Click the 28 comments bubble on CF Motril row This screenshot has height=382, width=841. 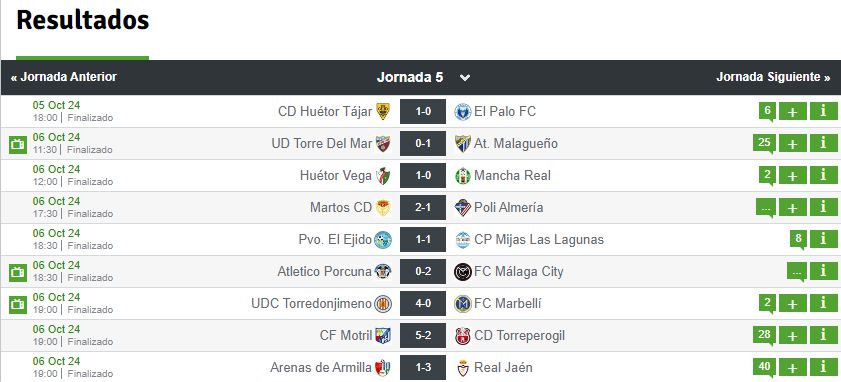764,335
